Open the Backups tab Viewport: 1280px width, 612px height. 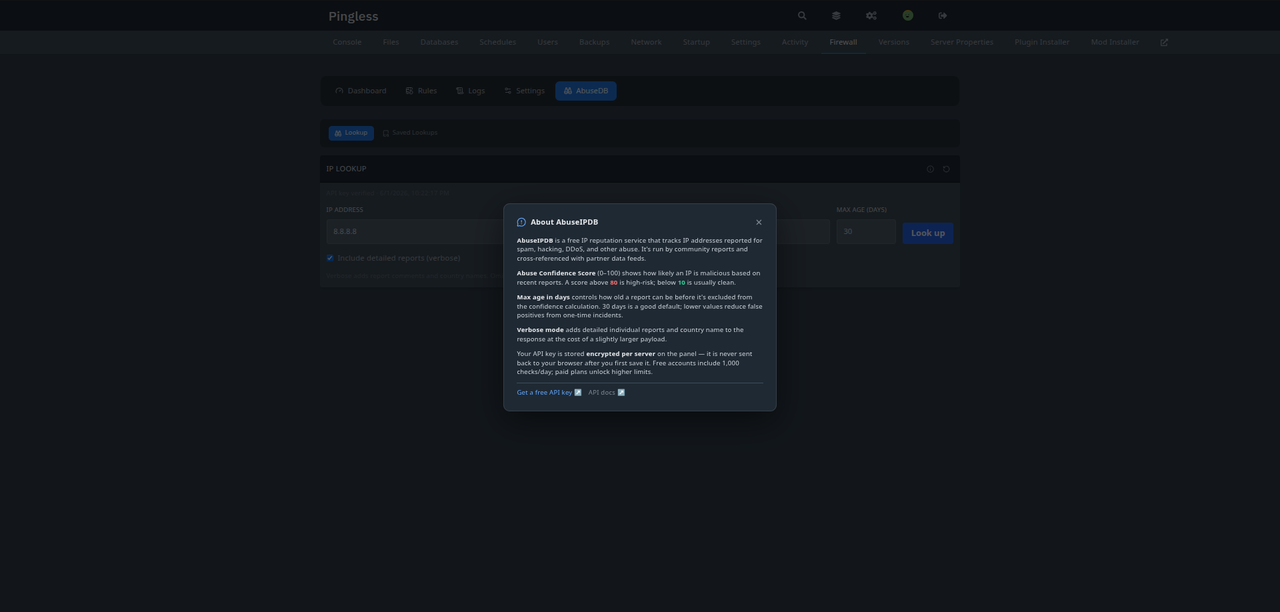(x=594, y=42)
